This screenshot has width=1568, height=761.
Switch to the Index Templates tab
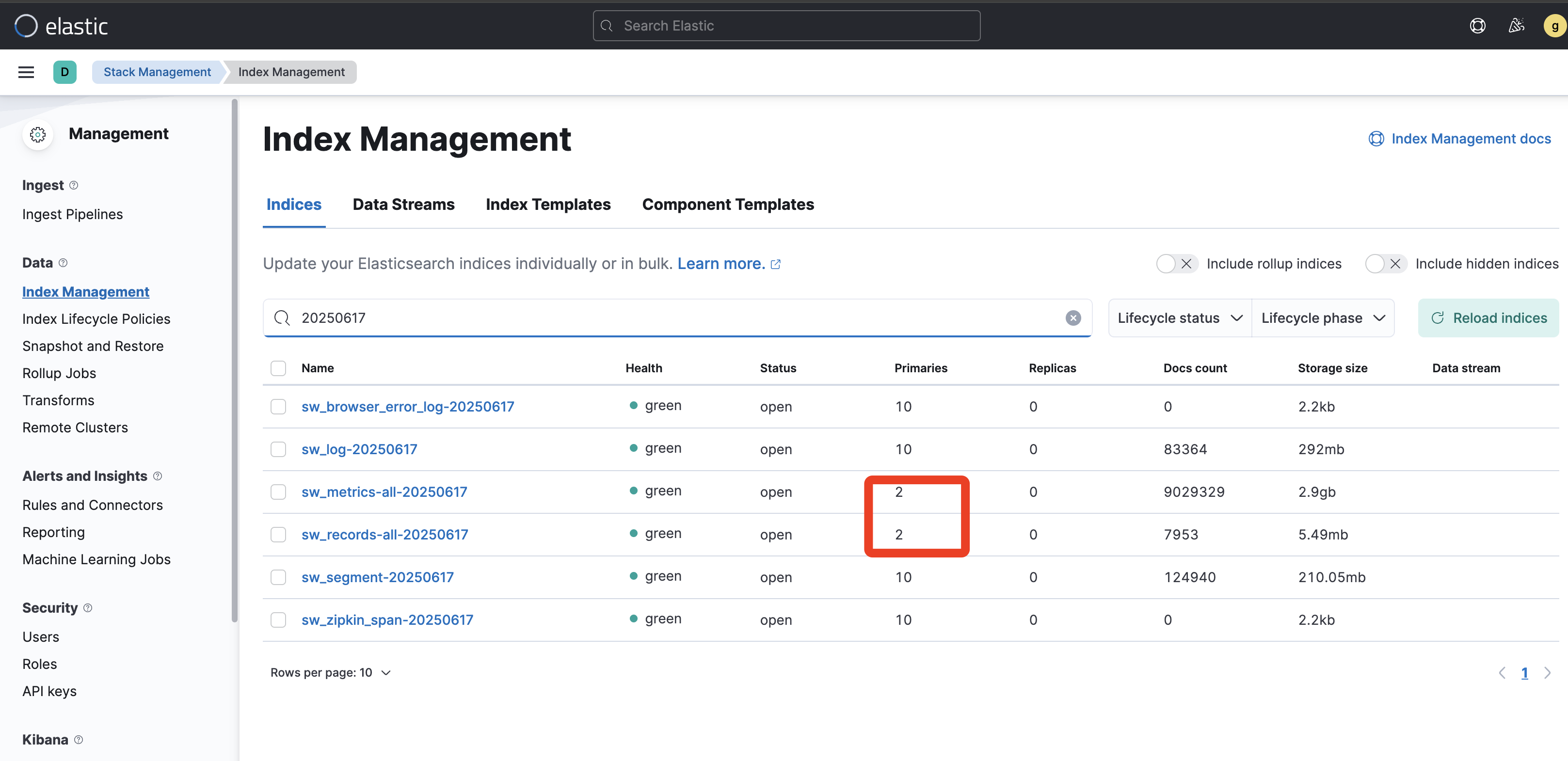(x=548, y=205)
